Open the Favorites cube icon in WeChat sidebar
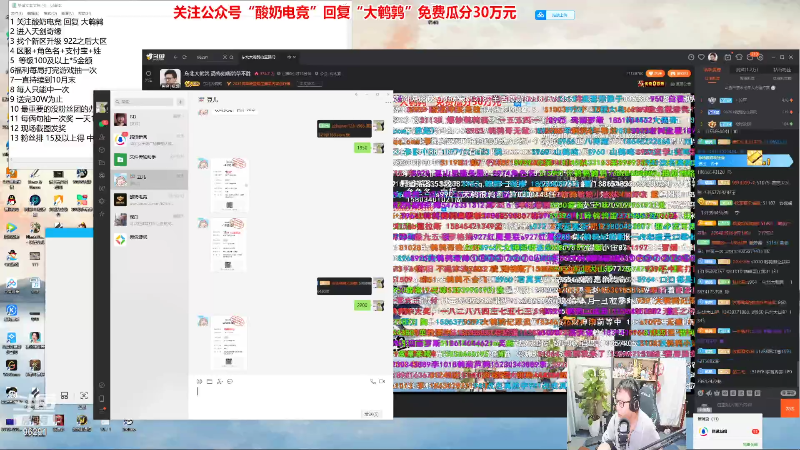The height and width of the screenshot is (450, 800). click(x=102, y=150)
